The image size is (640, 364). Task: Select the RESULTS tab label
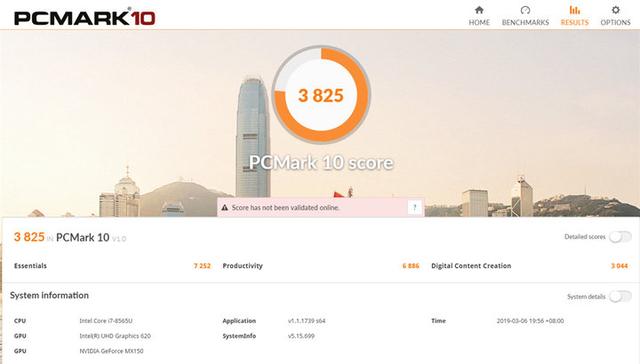click(x=575, y=22)
